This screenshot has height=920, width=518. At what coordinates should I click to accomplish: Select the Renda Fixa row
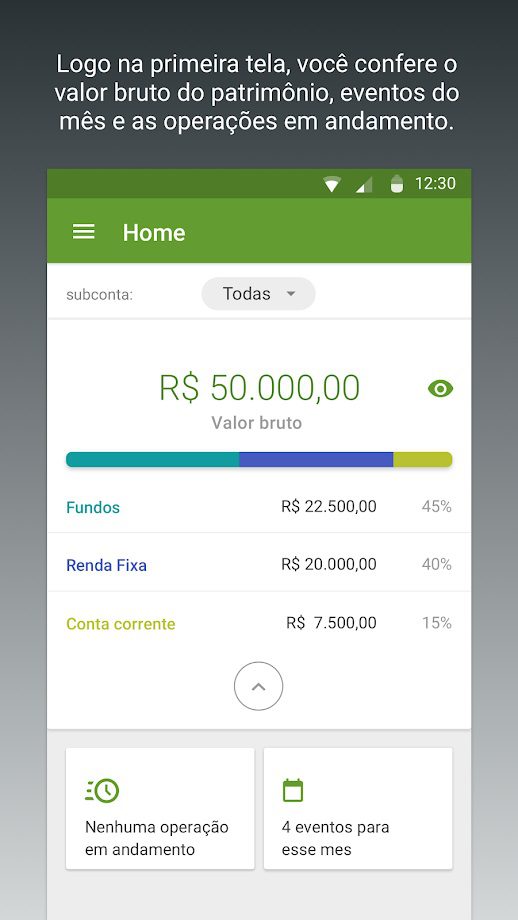coord(259,564)
